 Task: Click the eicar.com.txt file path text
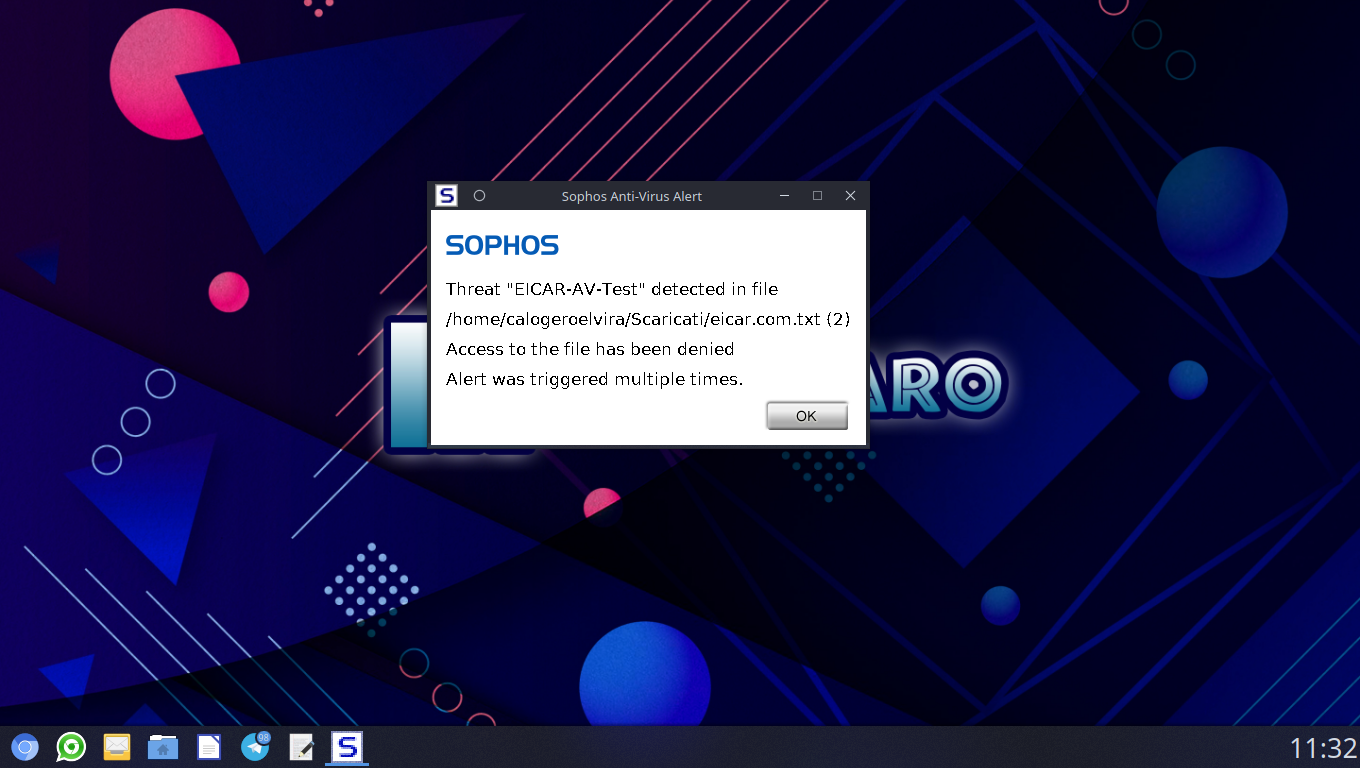(647, 319)
